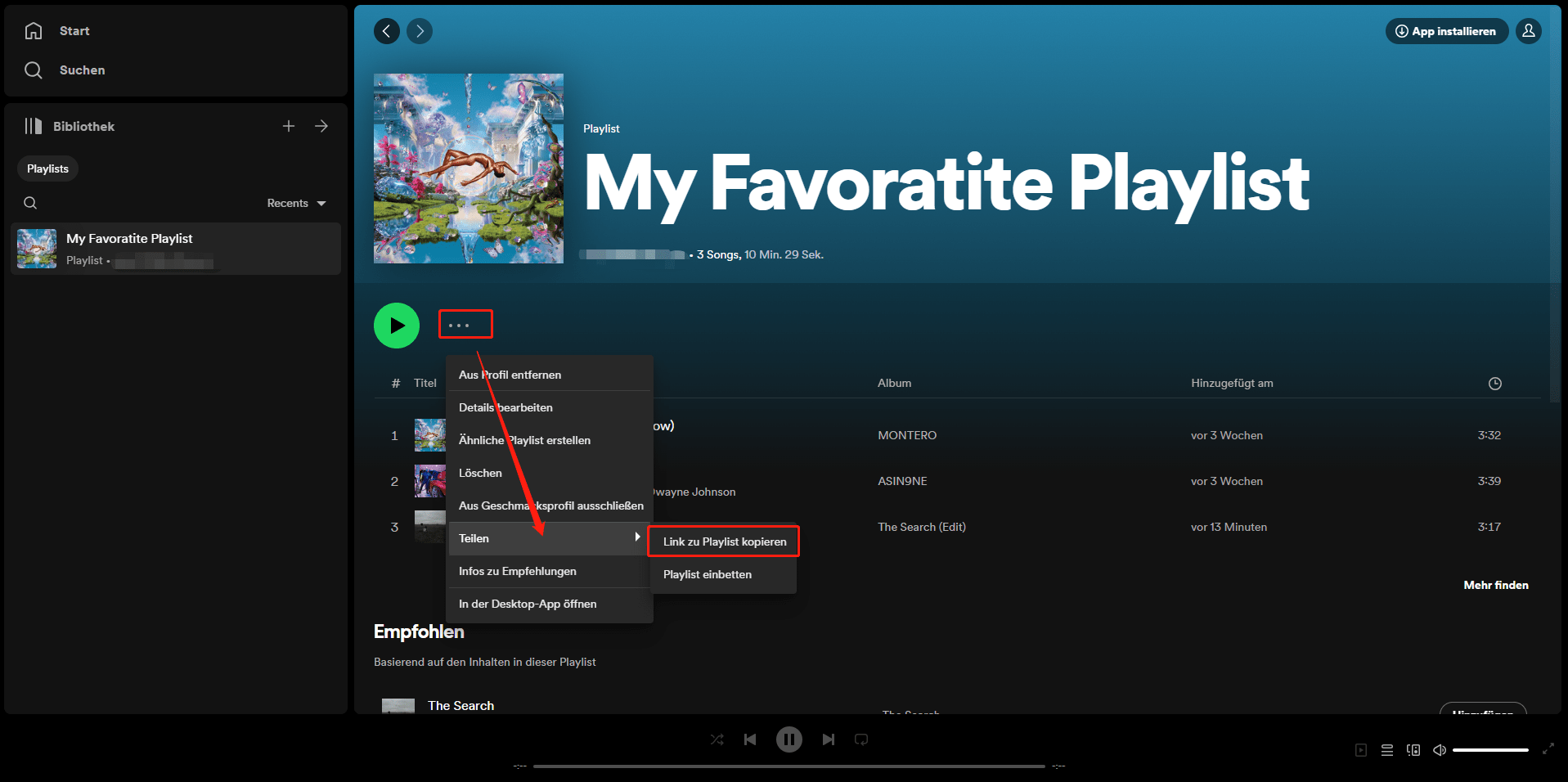Click track 2 duration 3:39
The height and width of the screenshot is (782, 1568).
[x=1489, y=481]
